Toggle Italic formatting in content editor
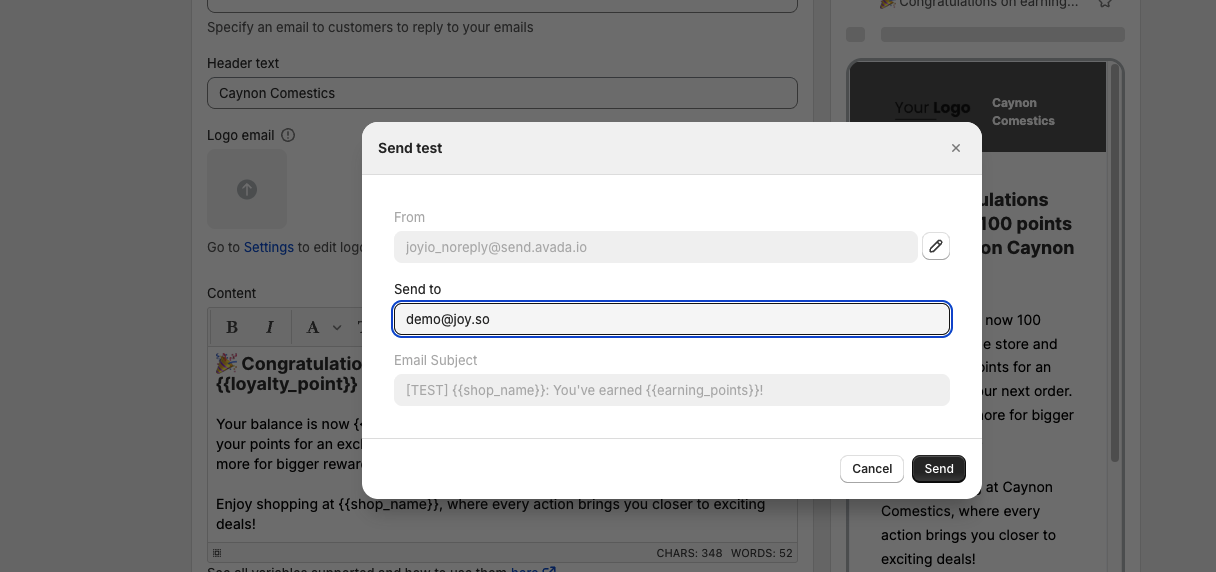 pos(269,327)
